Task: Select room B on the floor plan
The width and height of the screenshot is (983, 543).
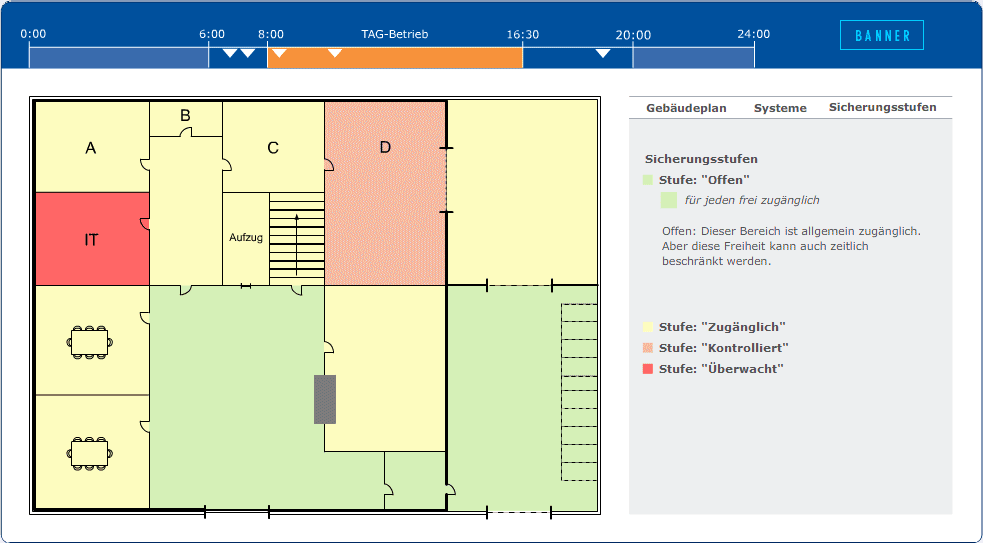Action: click(x=186, y=119)
